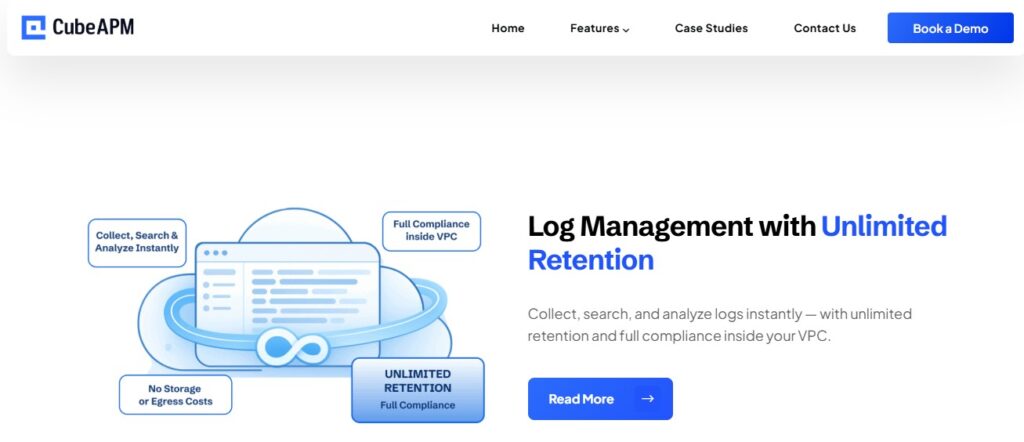Click the infinity symbol in the illustration
1024x442 pixels.
(x=292, y=349)
